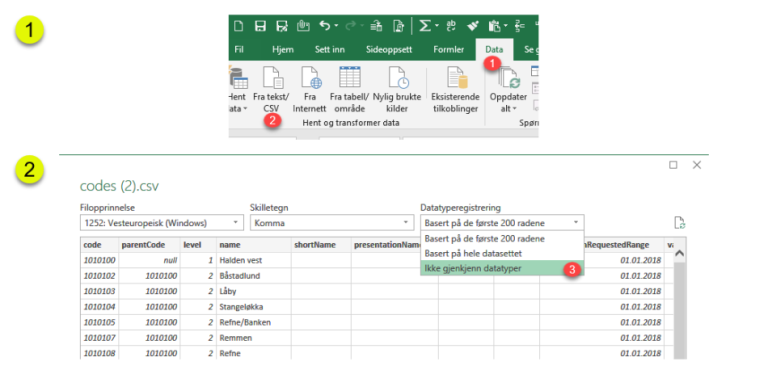Click the 'Båstadlund' name cell
The height and width of the screenshot is (374, 768).
coord(254,276)
